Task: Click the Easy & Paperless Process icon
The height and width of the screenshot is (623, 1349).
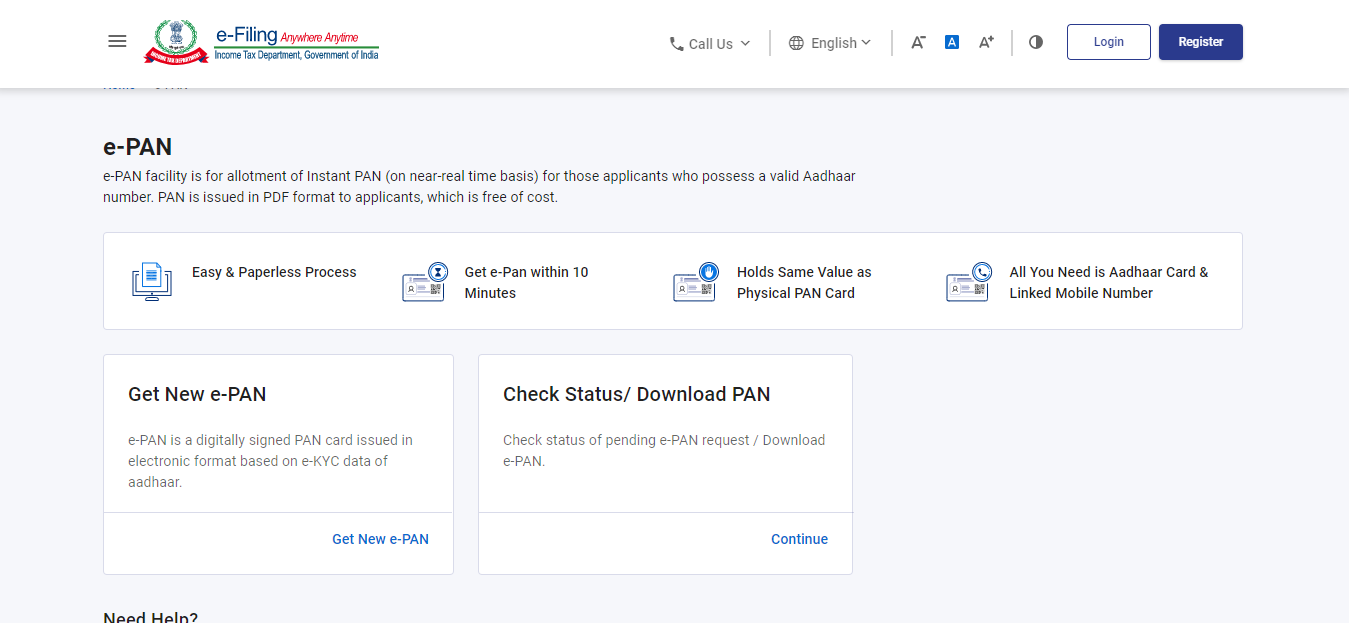Action: [151, 281]
